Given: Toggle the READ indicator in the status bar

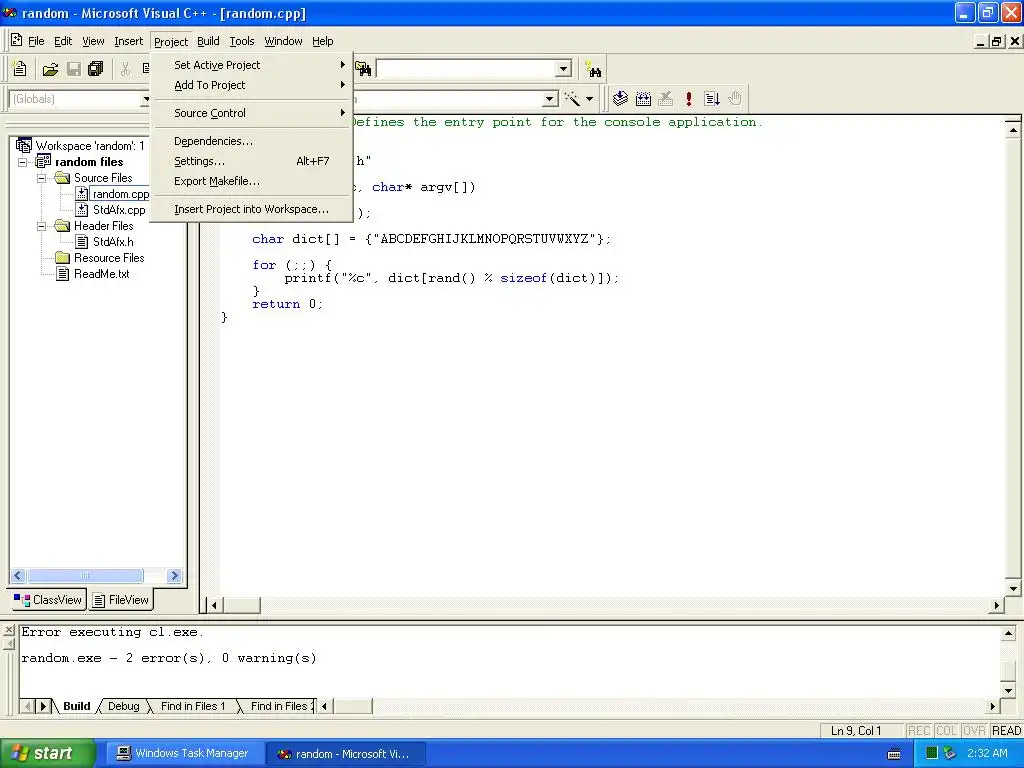Looking at the screenshot, I should tap(1006, 731).
